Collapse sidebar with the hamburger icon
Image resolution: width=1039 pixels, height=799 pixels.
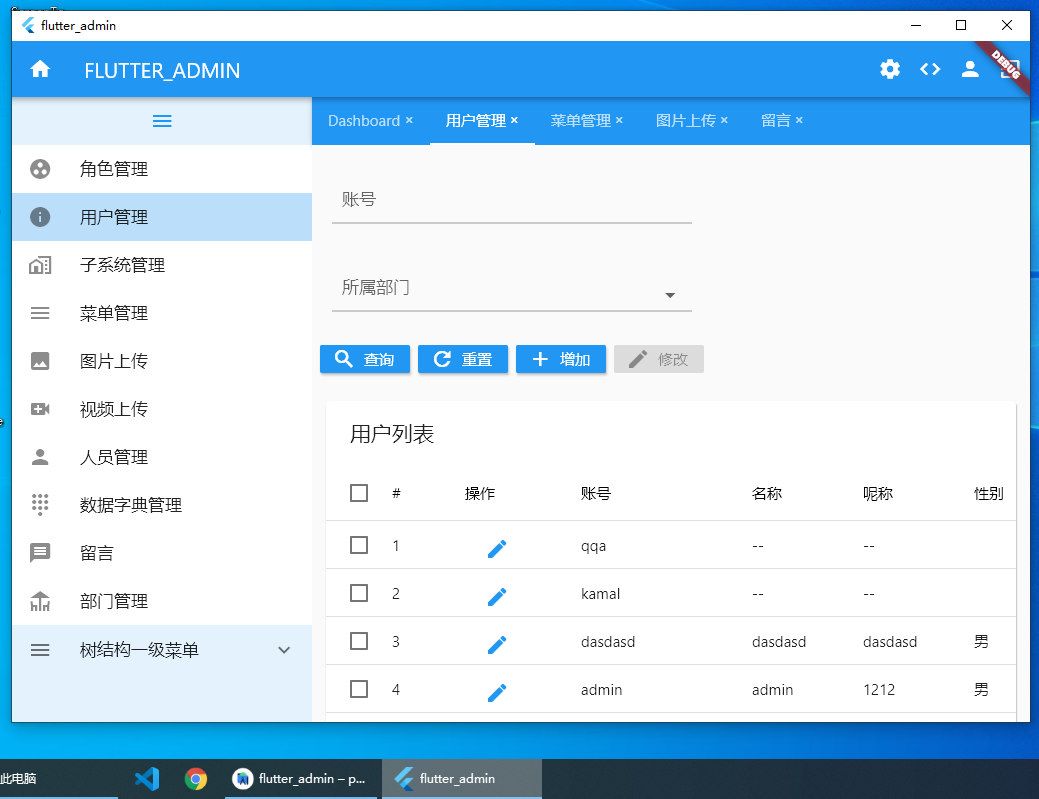pos(162,121)
